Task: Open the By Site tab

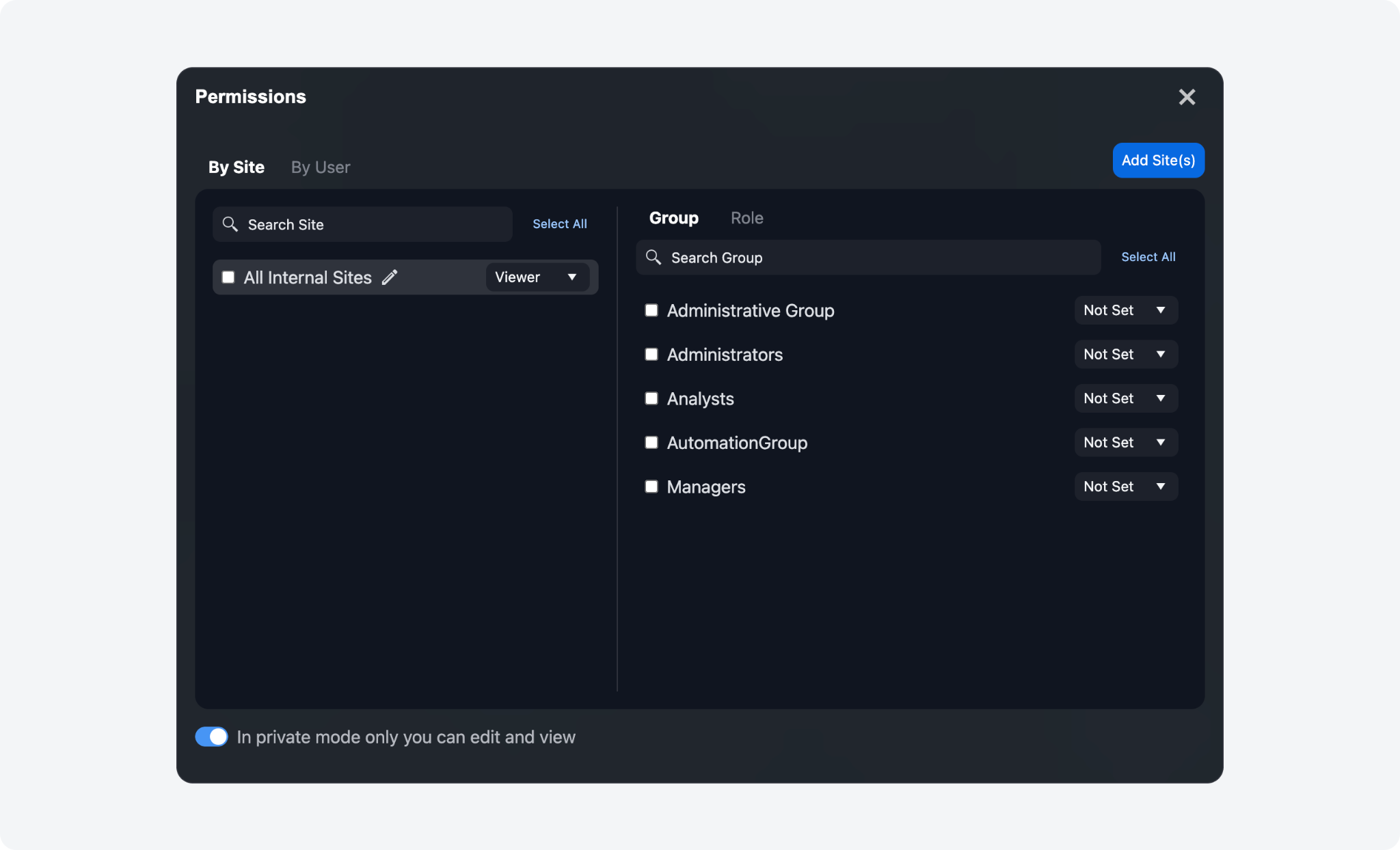Action: click(x=236, y=167)
